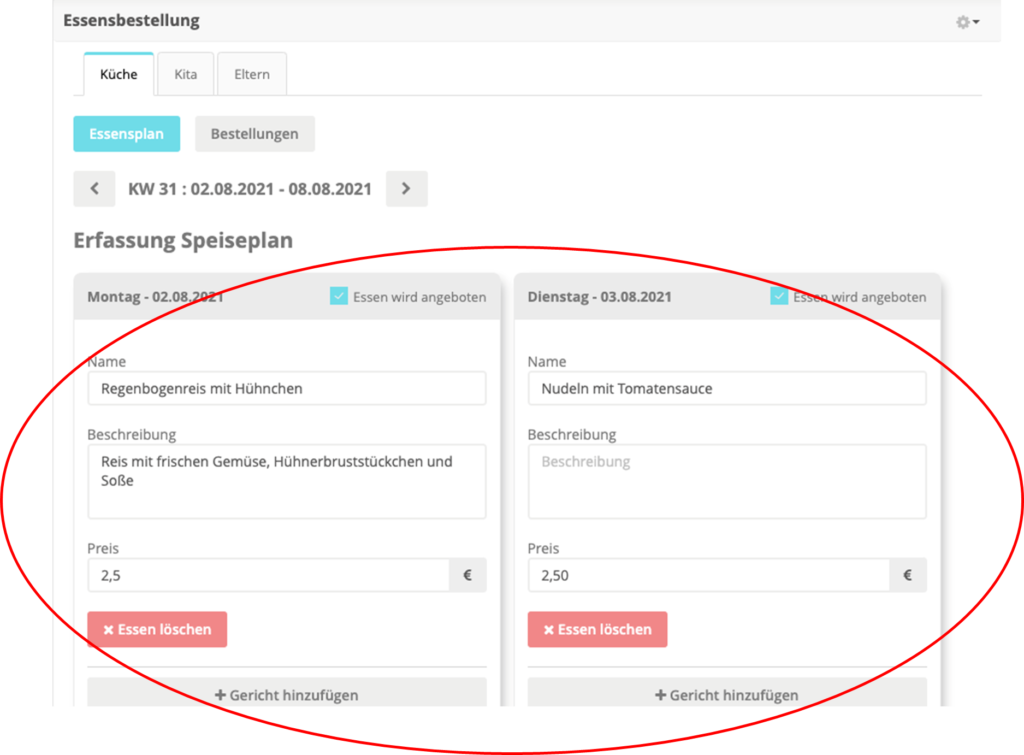Click the euro symbol beside Dienstag price

point(908,575)
